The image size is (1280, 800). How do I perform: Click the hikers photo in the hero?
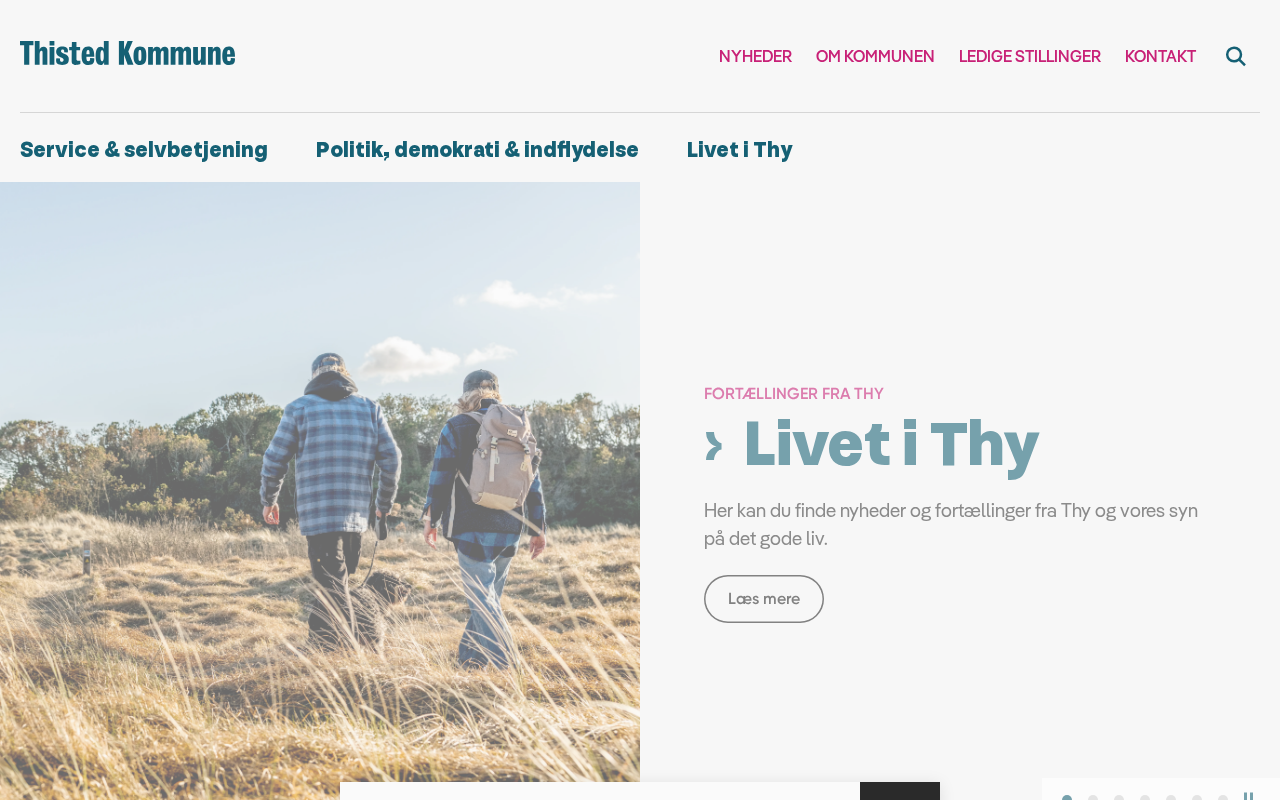tap(320, 490)
